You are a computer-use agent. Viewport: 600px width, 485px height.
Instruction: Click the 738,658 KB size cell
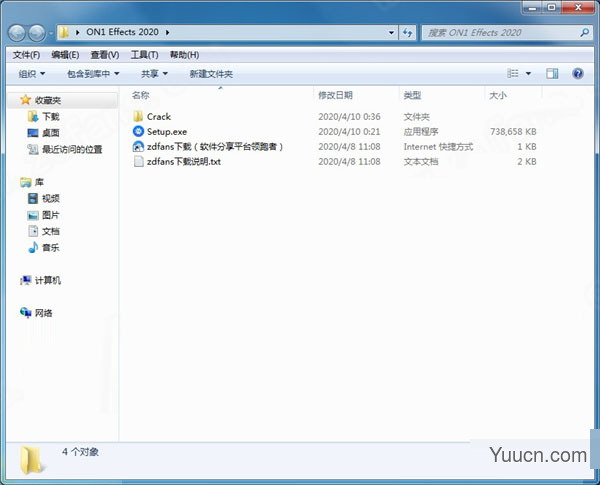pyautogui.click(x=513, y=132)
